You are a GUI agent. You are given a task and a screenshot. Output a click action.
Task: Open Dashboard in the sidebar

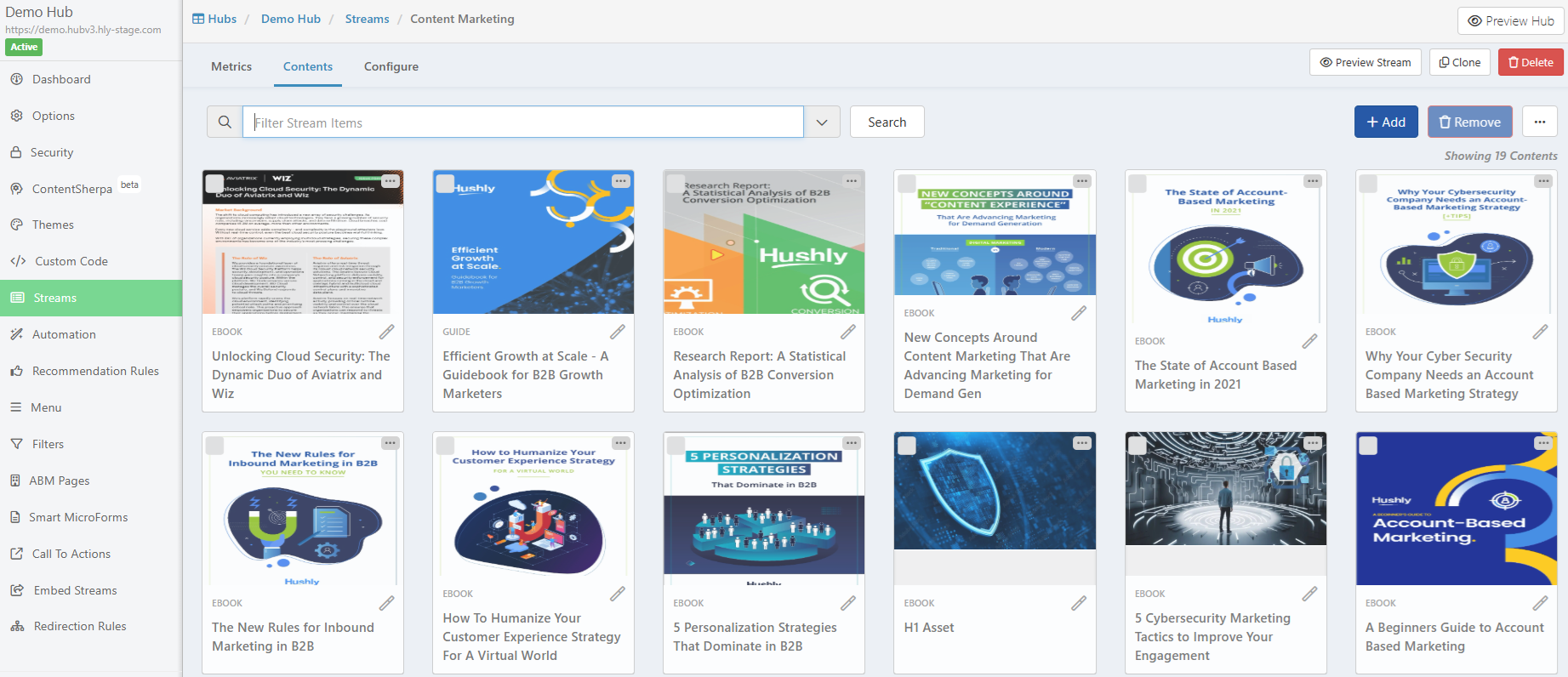point(61,79)
